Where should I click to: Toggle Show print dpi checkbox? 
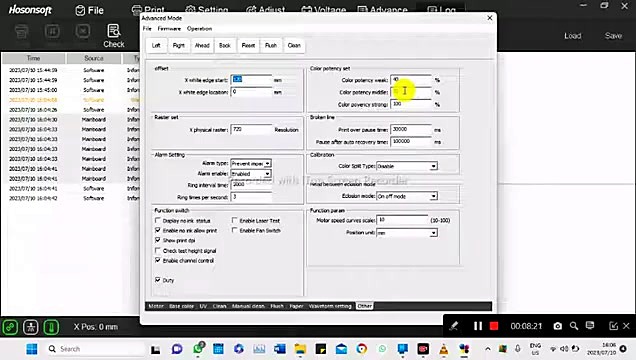click(x=158, y=240)
